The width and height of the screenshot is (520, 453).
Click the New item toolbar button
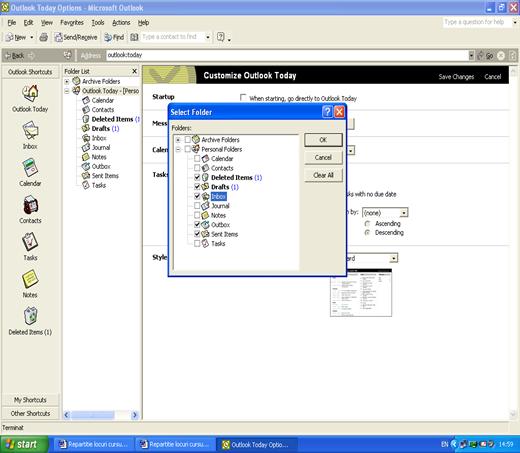16,37
